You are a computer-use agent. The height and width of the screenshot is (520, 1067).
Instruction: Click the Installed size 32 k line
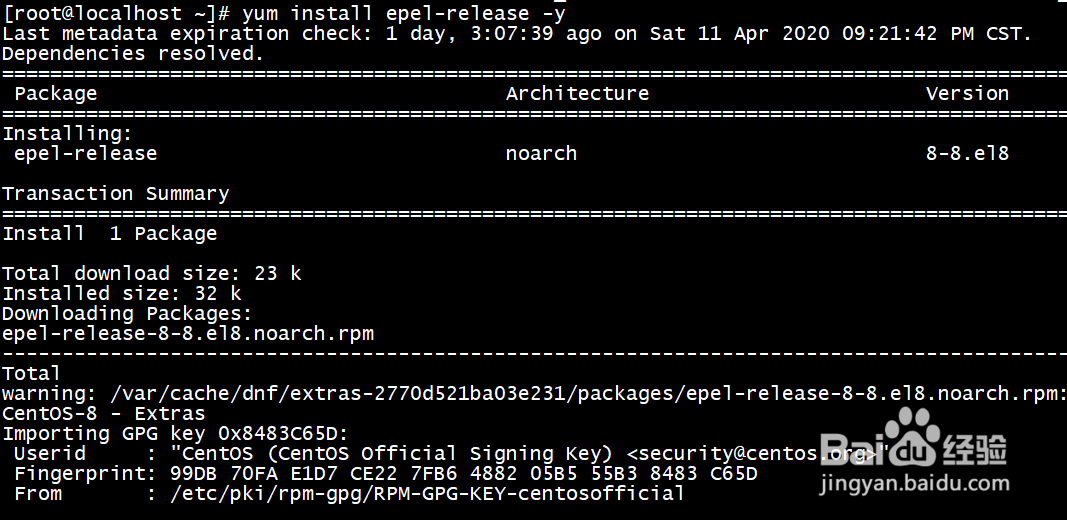point(121,293)
